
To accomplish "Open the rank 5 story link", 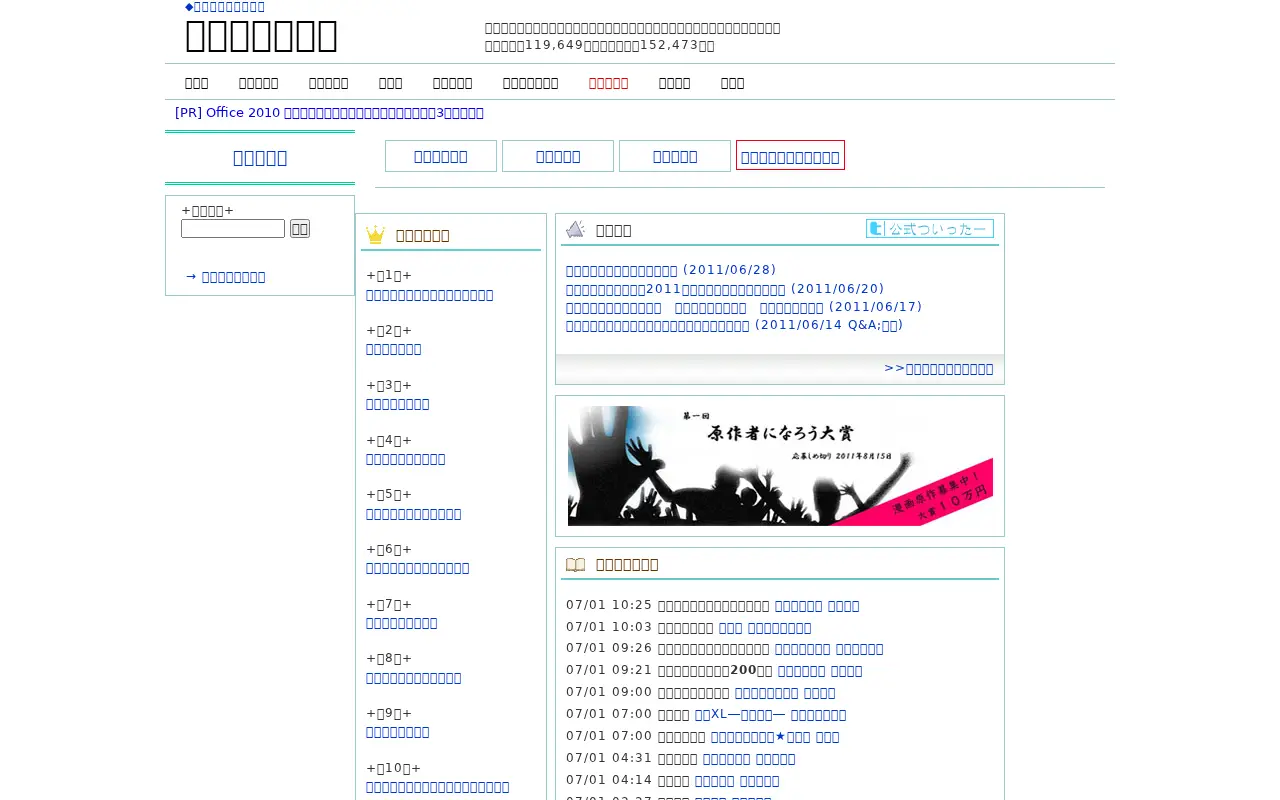I will pos(414,514).
